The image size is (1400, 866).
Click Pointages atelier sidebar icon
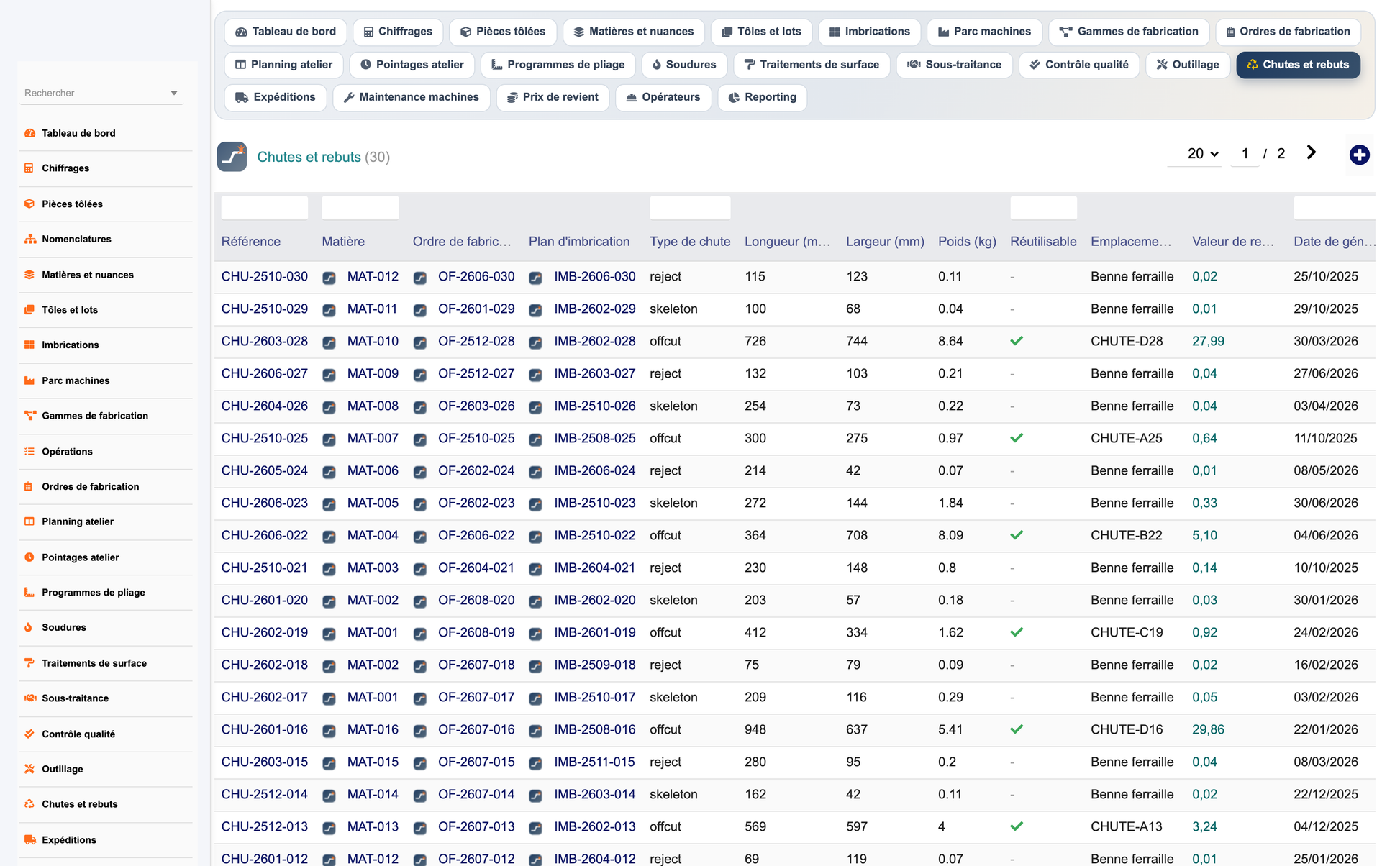pyautogui.click(x=29, y=557)
